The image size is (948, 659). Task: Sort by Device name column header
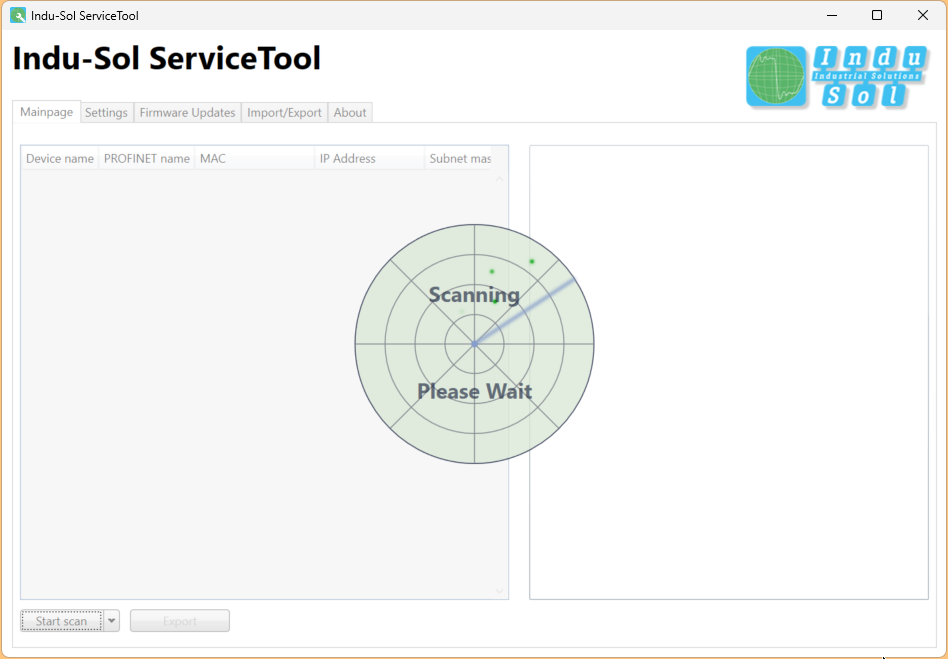click(x=60, y=158)
